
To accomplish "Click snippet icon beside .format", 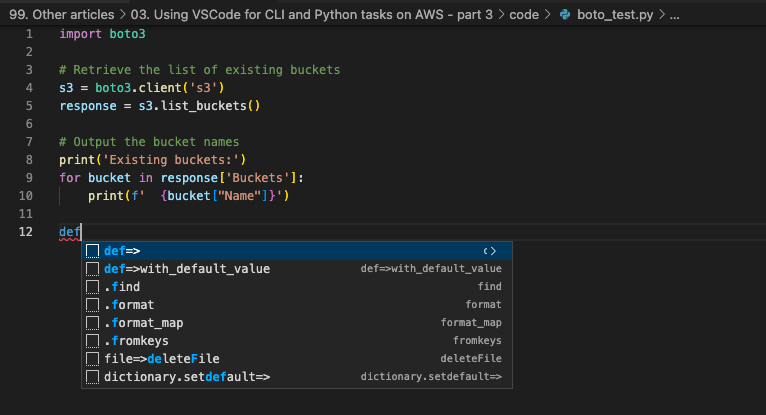I will pos(92,305).
